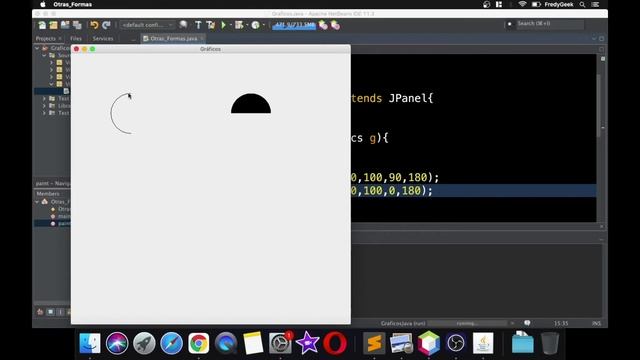Click Spotlight search icon in menu bar
The height and width of the screenshot is (360, 640).
click(582, 4)
